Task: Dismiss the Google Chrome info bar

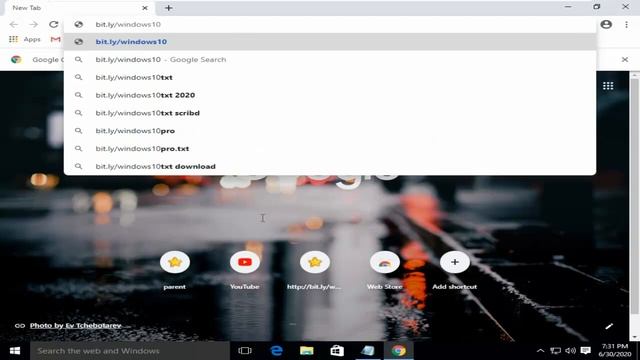Action: (625, 60)
